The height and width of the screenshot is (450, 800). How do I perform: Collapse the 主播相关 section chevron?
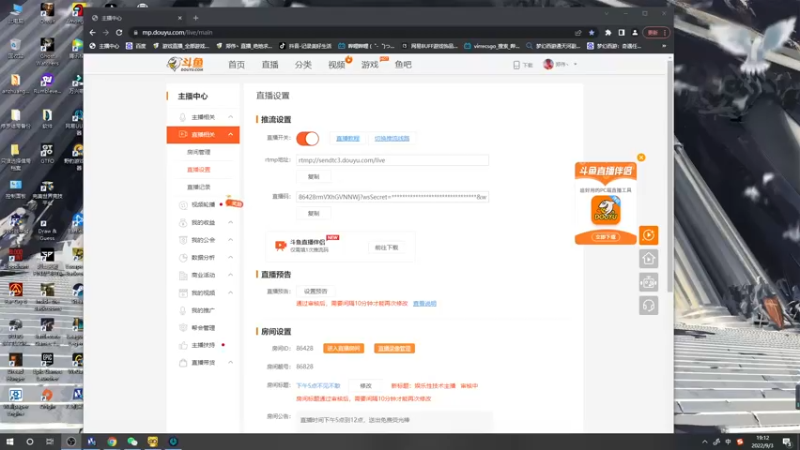[x=231, y=117]
